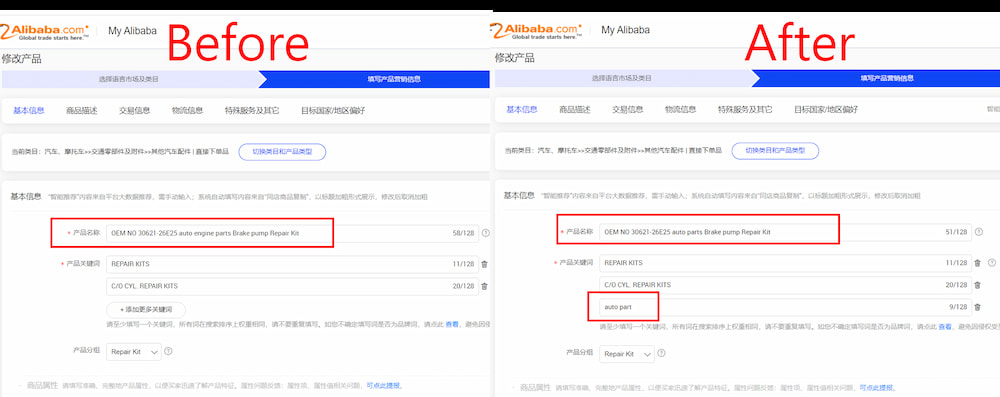Click '+ 添加更多关键词' button

tap(146, 310)
